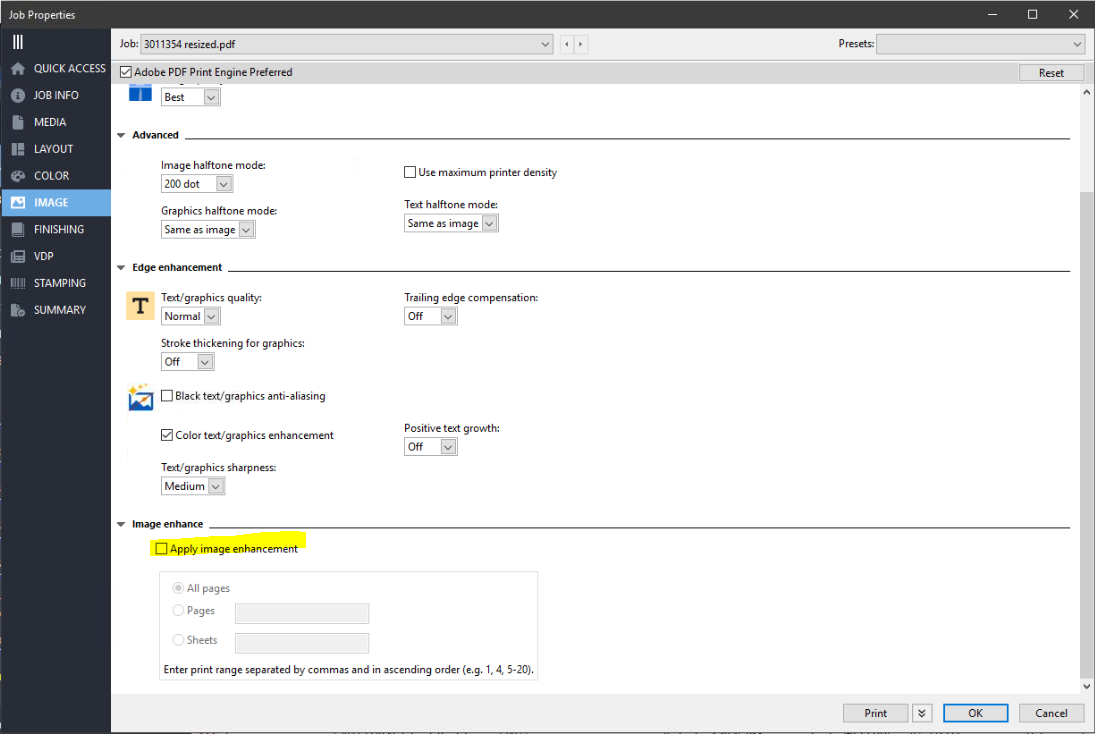Open Text/graphics quality dropdown
This screenshot has width=1095, height=734.
tap(191, 316)
